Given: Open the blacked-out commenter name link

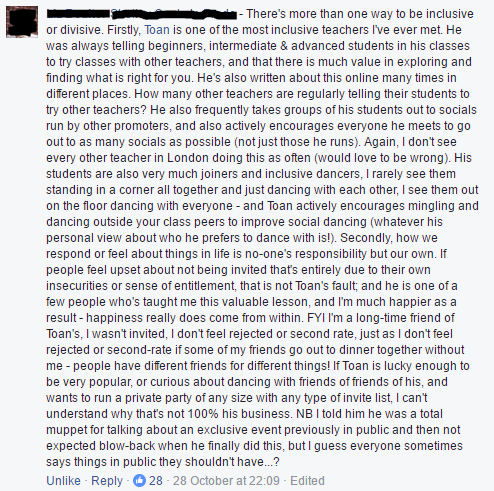Looking at the screenshot, I should click(x=141, y=14).
